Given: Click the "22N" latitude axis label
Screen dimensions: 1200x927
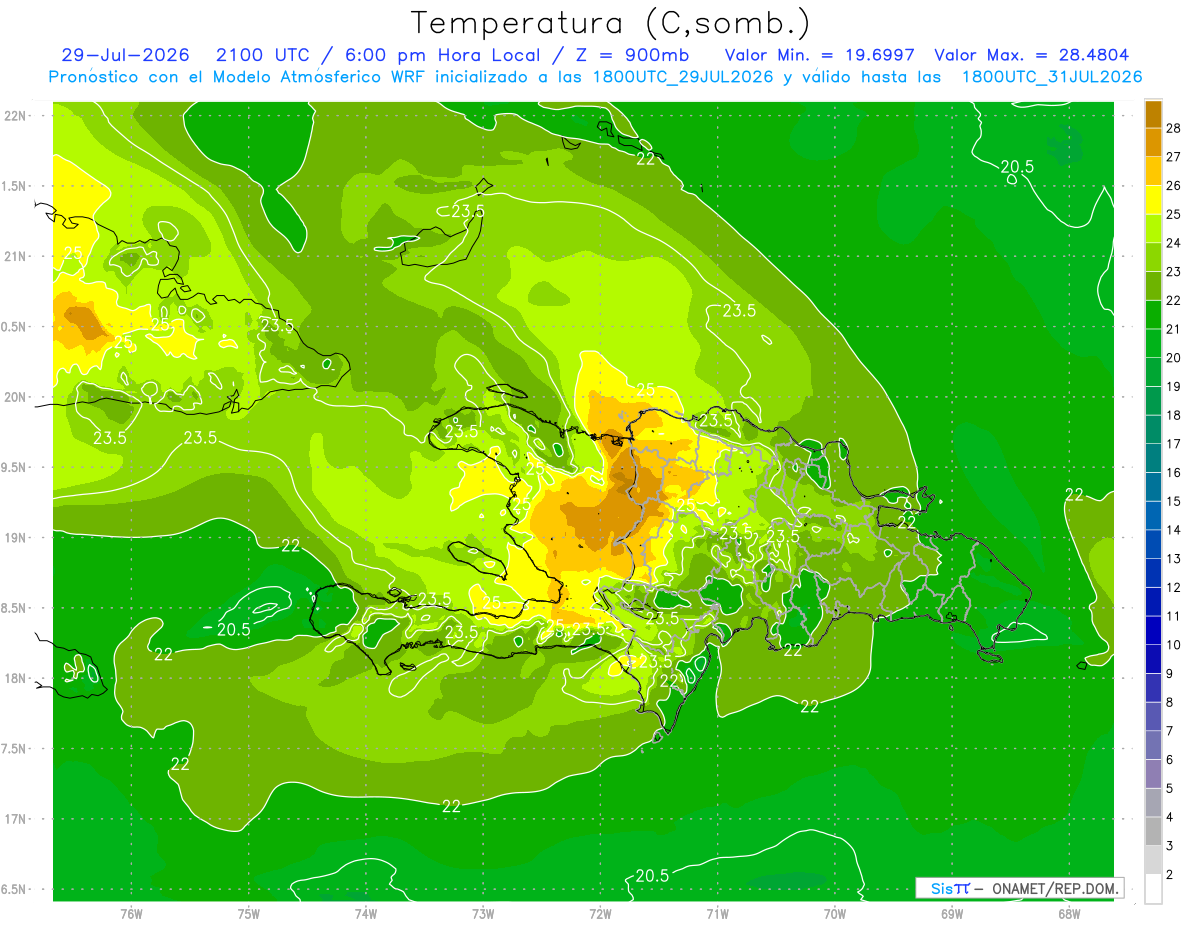Looking at the screenshot, I should [17, 116].
